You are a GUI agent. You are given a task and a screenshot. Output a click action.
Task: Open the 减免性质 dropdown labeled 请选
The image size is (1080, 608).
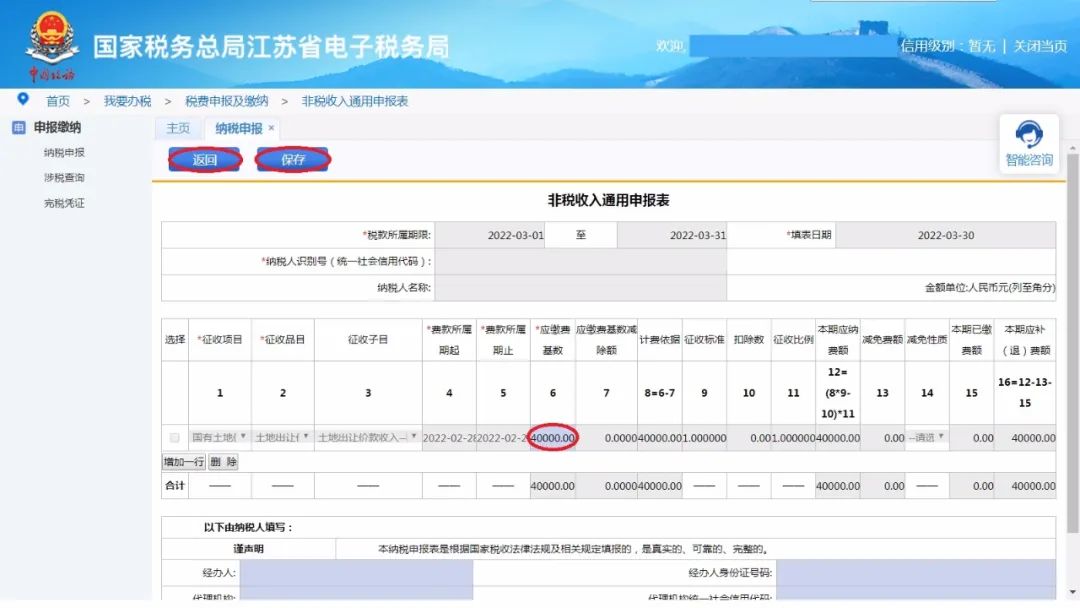pos(926,437)
